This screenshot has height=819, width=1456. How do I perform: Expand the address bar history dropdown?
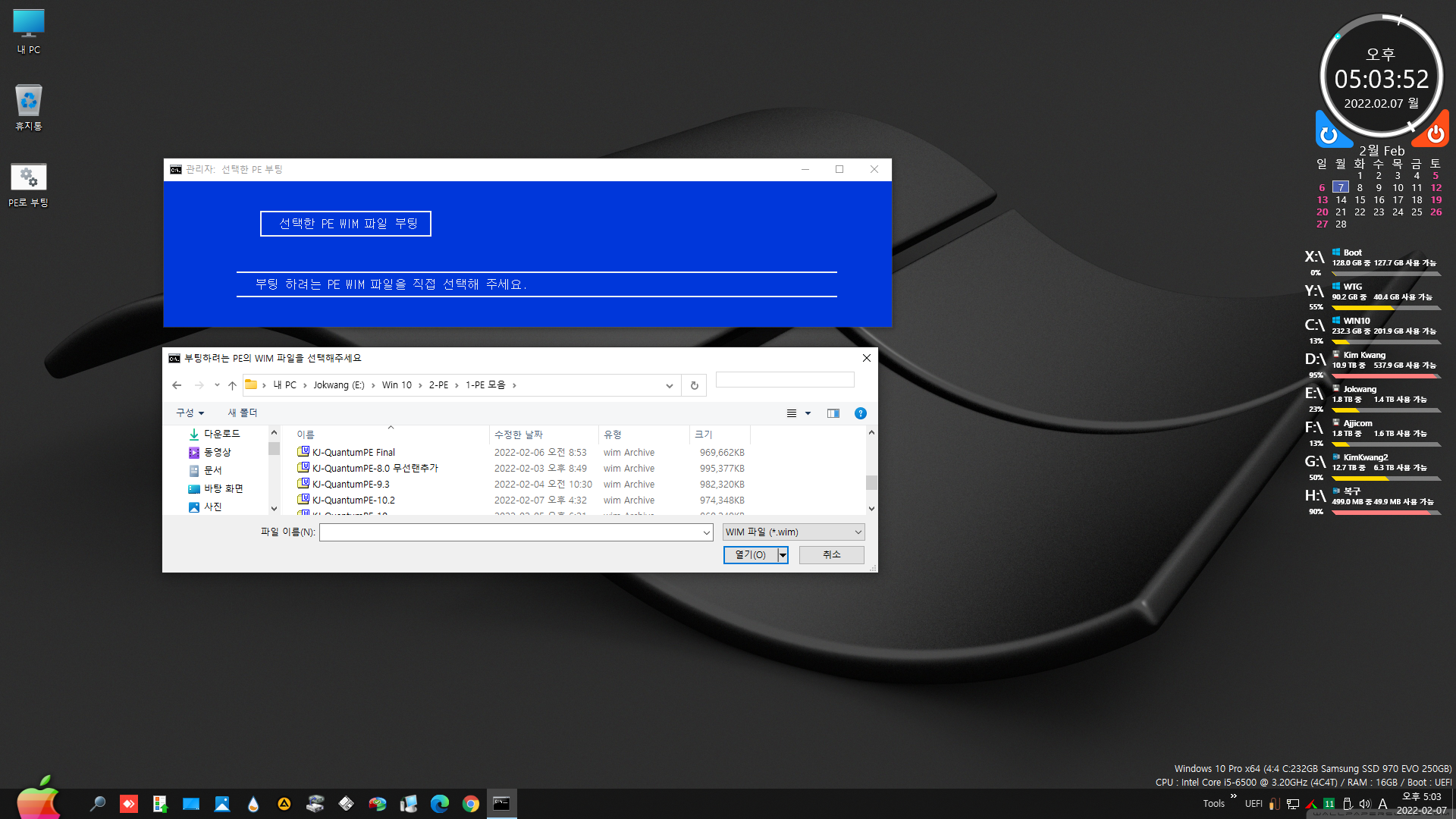pos(670,385)
